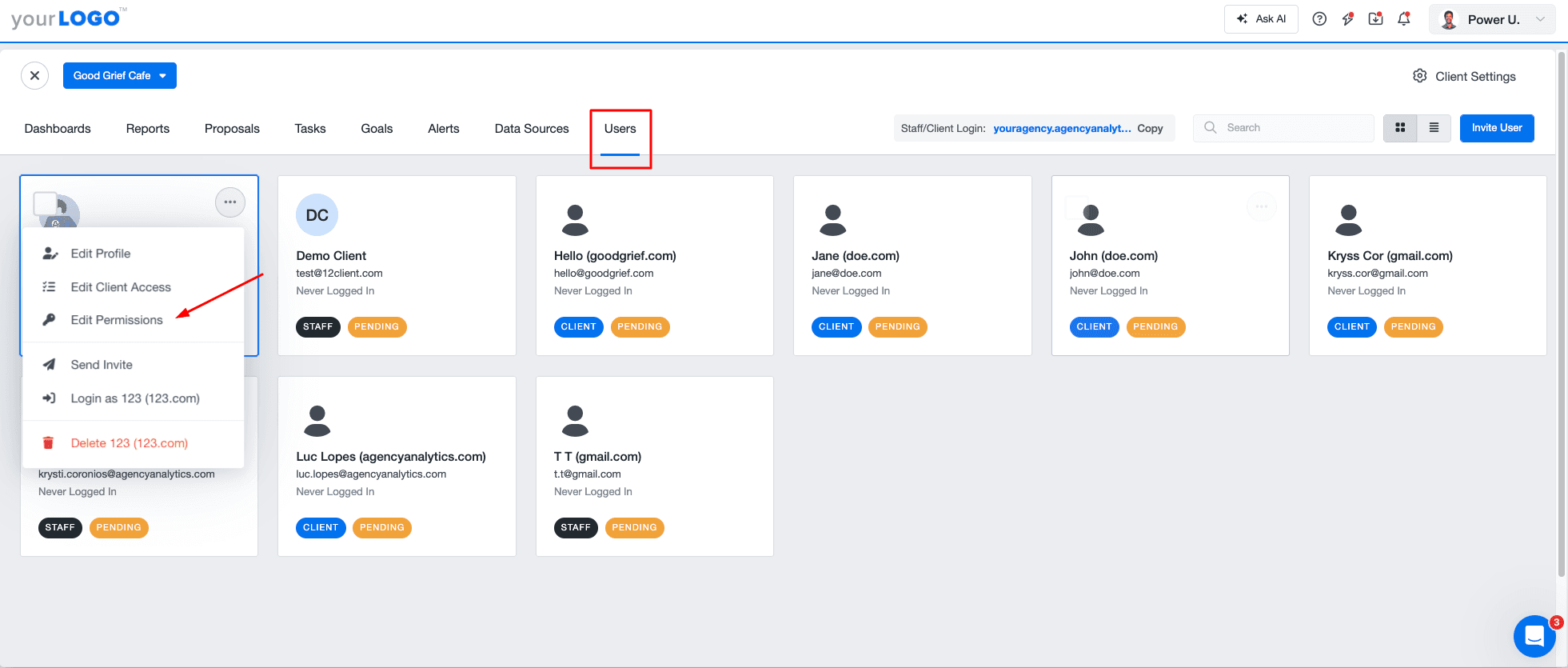
Task: Open three-dot menu on John (doe.com) card
Action: point(1261,206)
